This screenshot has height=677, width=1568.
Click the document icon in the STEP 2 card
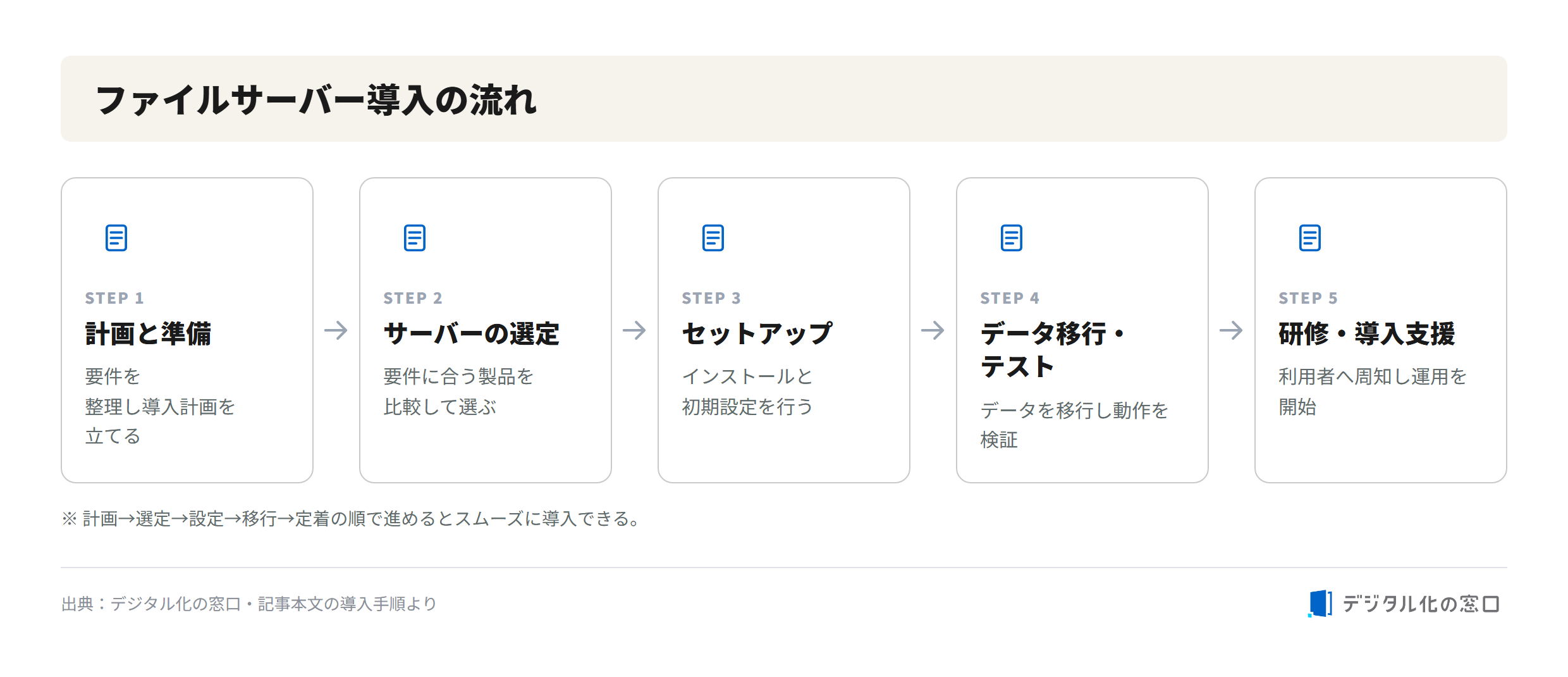(x=415, y=238)
